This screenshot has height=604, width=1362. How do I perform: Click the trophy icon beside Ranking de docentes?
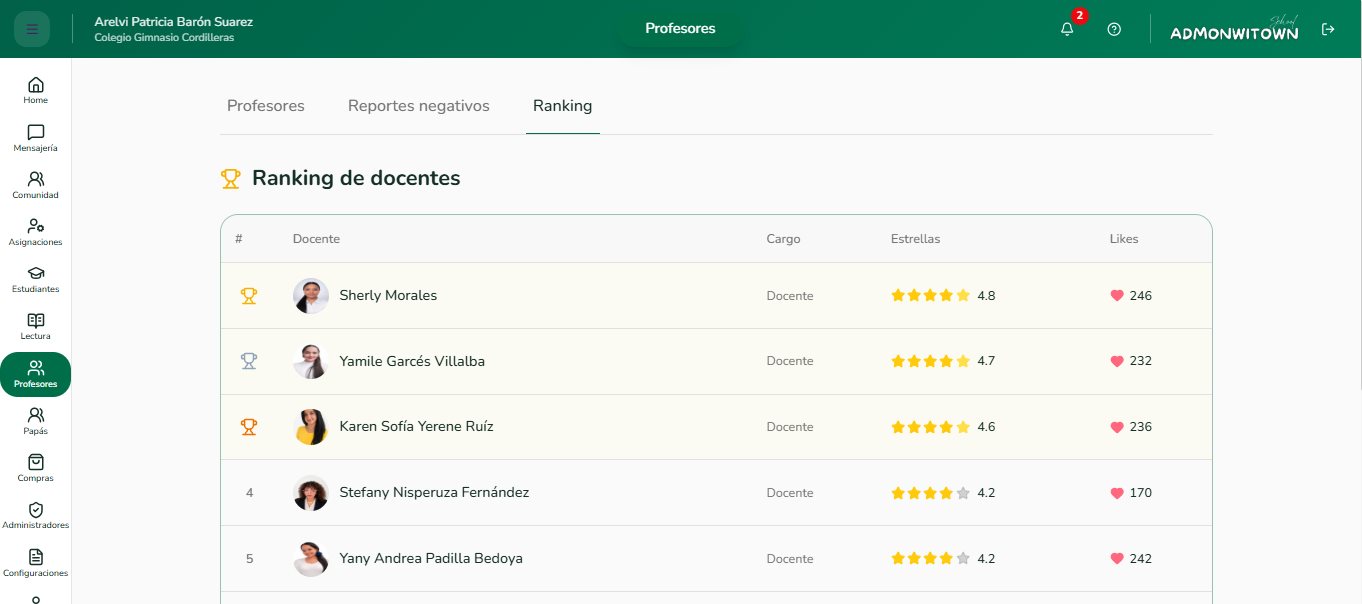[x=231, y=179]
